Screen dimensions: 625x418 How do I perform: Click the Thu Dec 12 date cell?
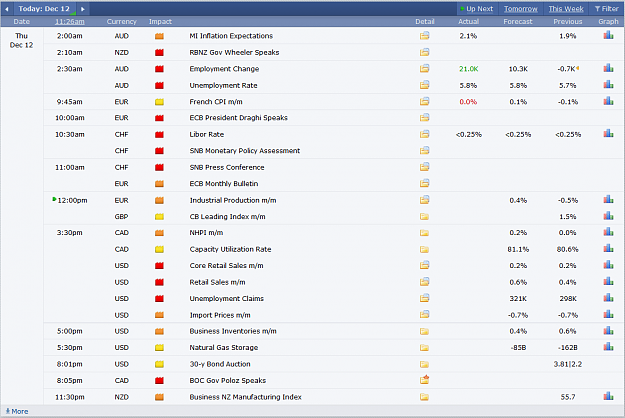(22, 40)
